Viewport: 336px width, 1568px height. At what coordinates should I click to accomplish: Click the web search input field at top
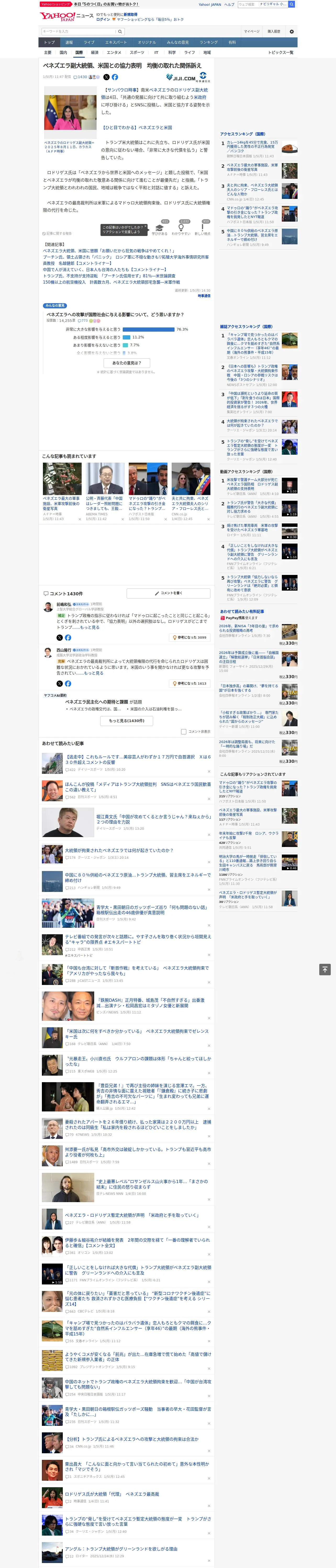point(262,4)
